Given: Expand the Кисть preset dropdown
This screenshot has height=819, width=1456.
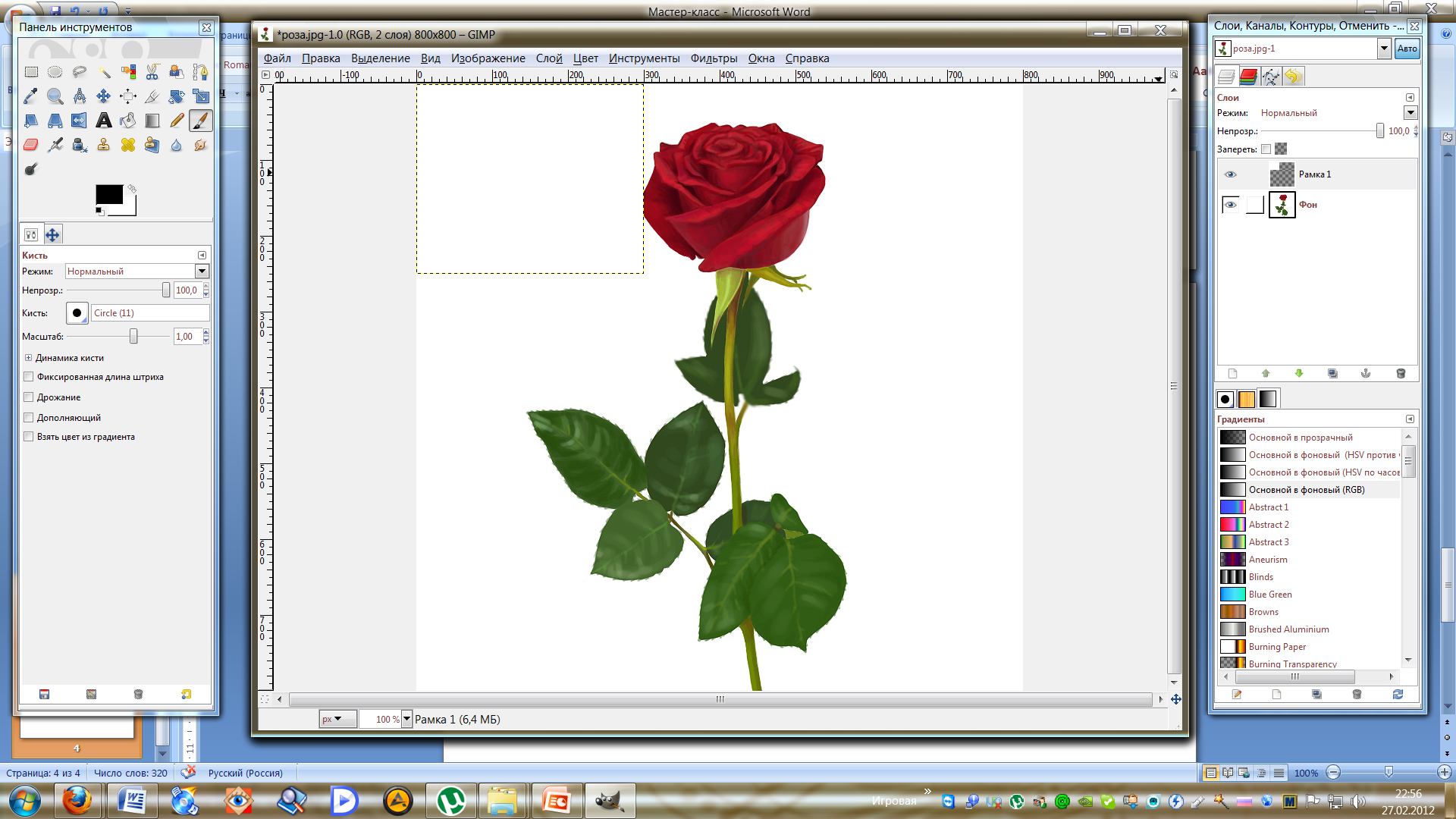Looking at the screenshot, I should coord(77,312).
